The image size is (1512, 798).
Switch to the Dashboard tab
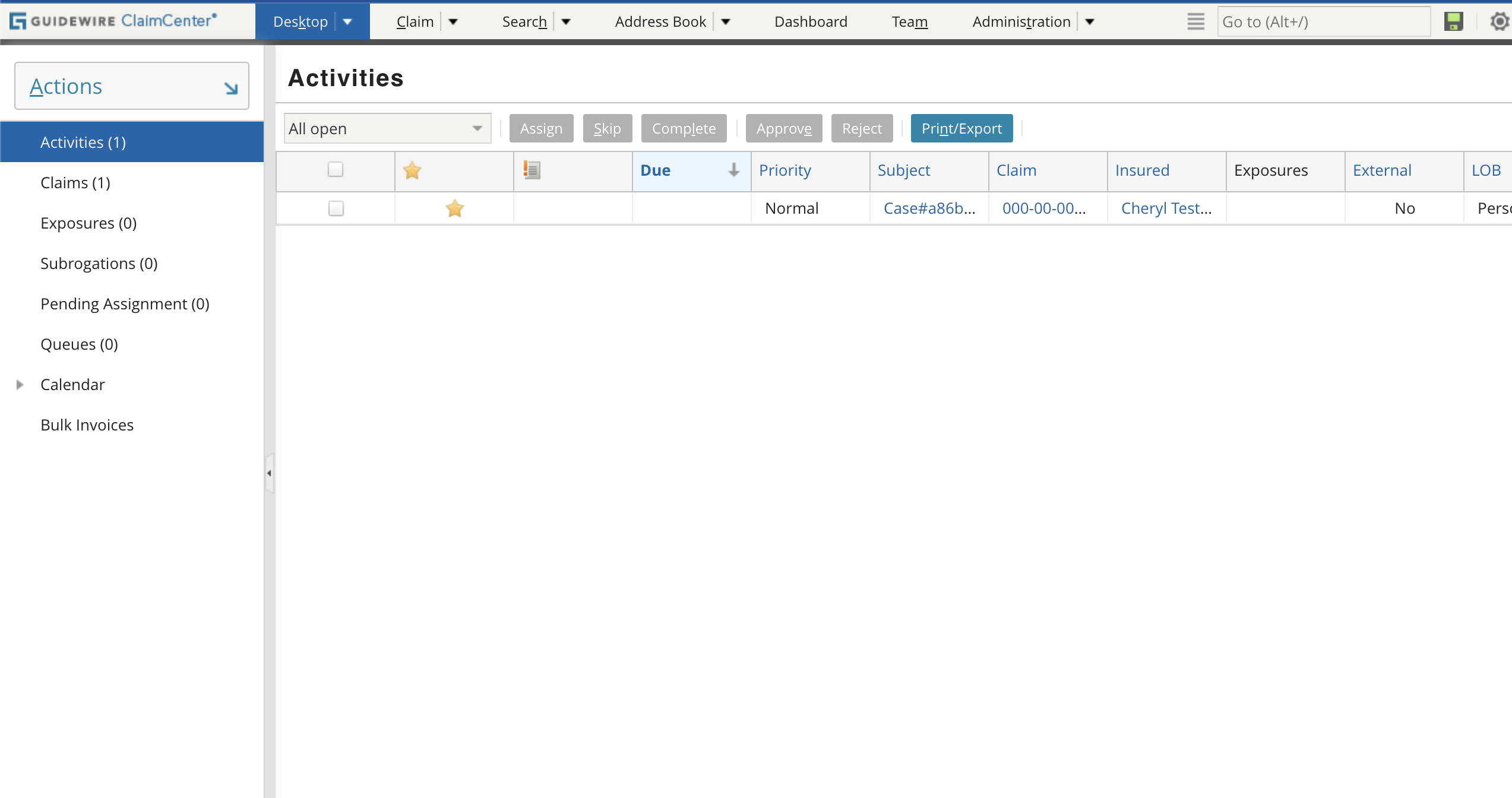click(x=811, y=21)
